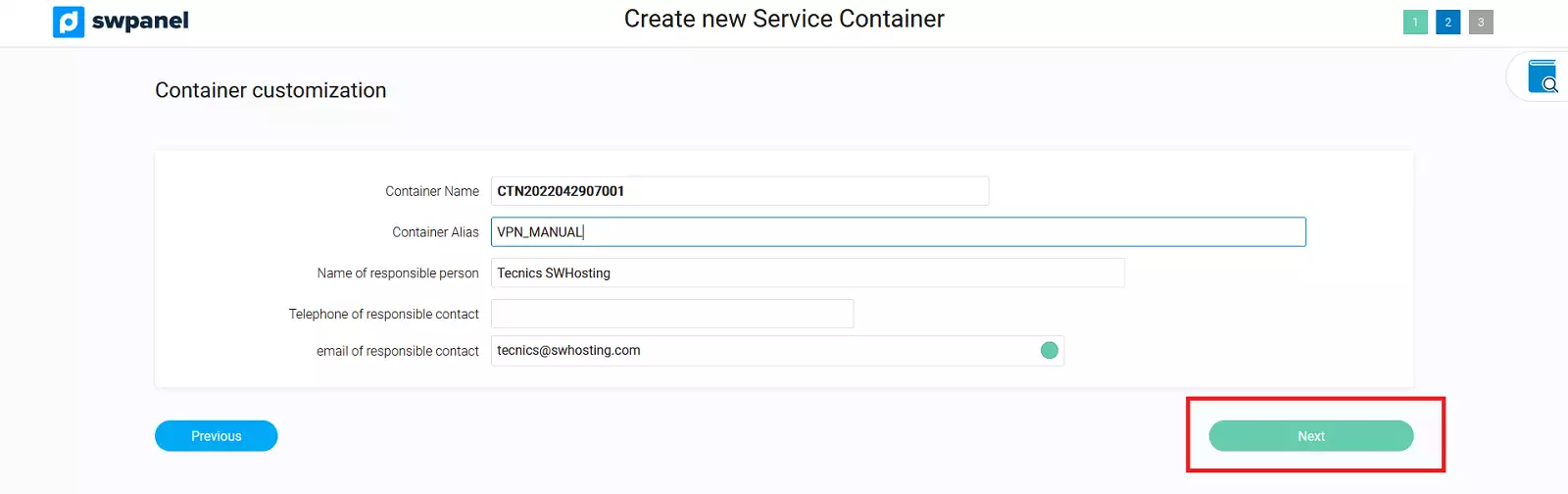This screenshot has width=1568, height=494.
Task: Click the 'Create new Service Container' title
Action: click(x=784, y=20)
